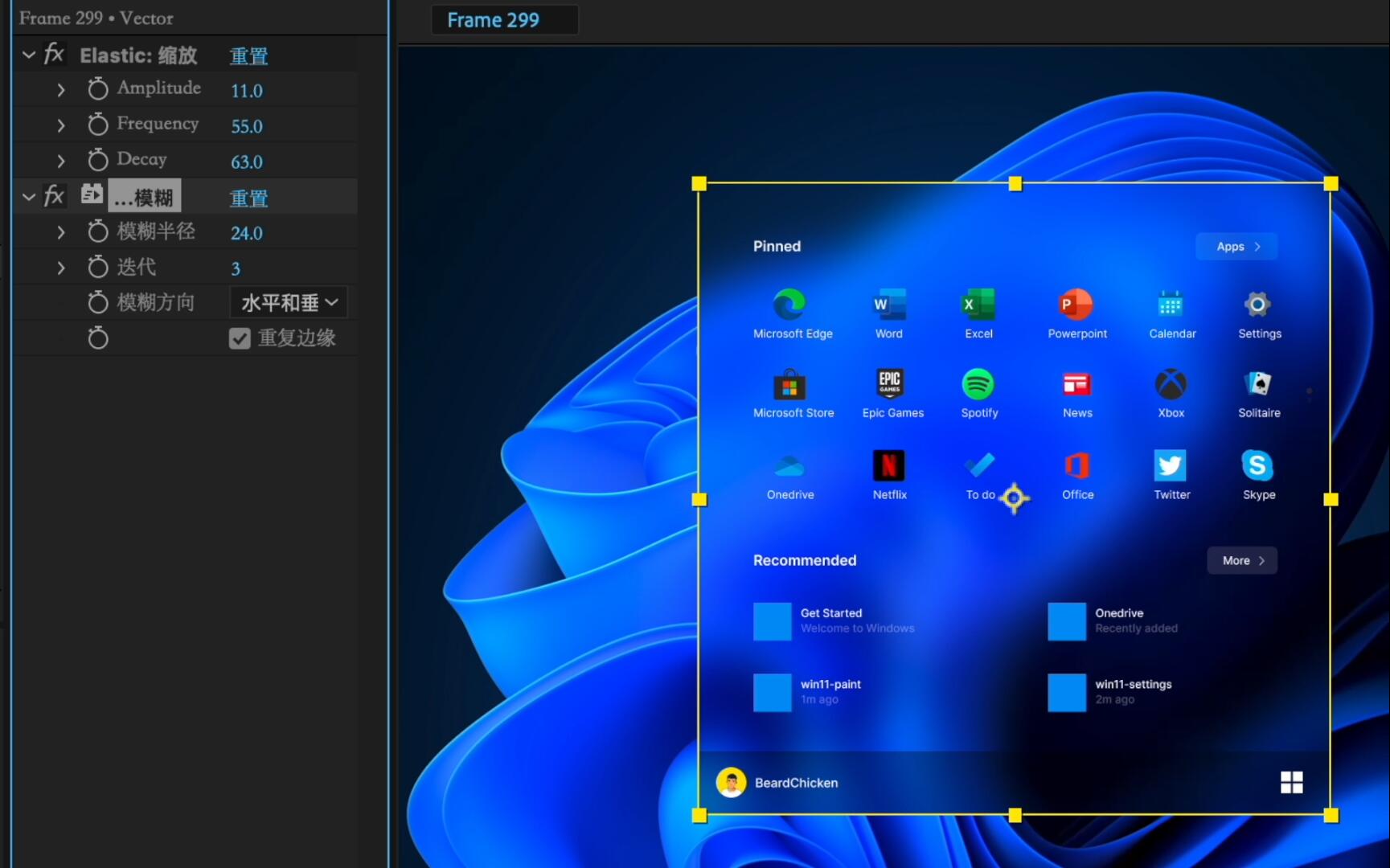Click the effect point crosshair in the composition
The image size is (1390, 868).
click(x=1015, y=498)
